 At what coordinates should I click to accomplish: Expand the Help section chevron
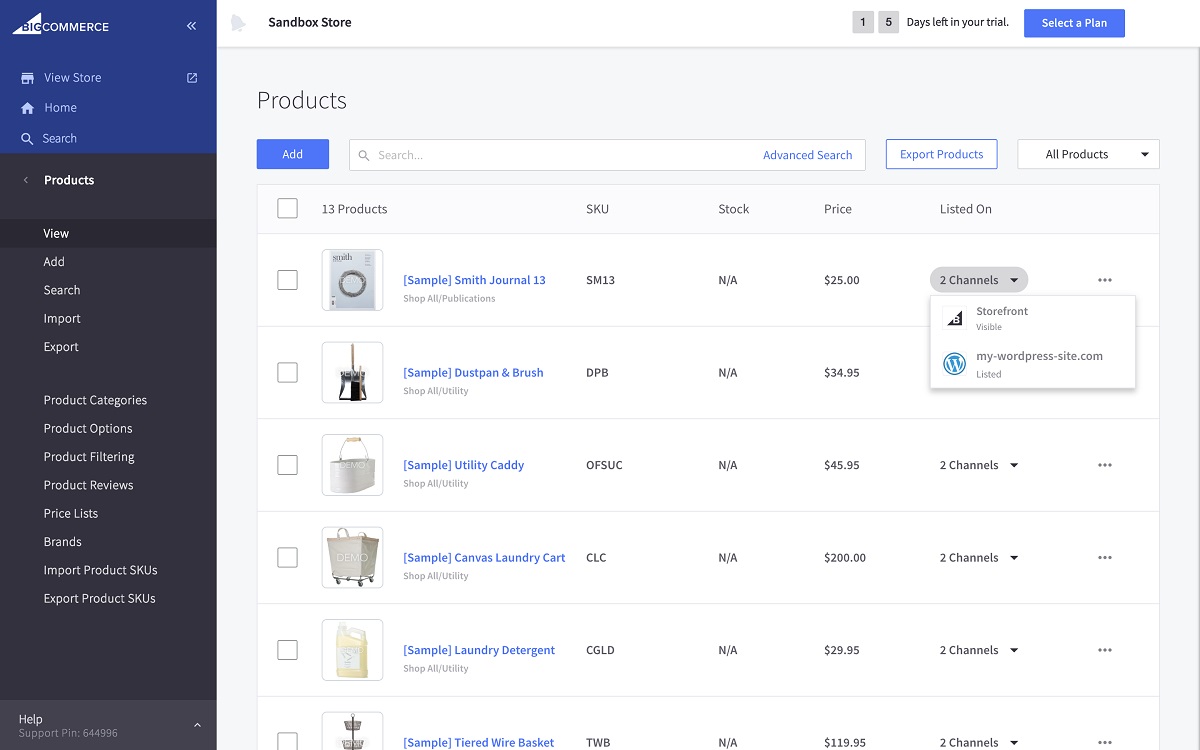pos(197,725)
